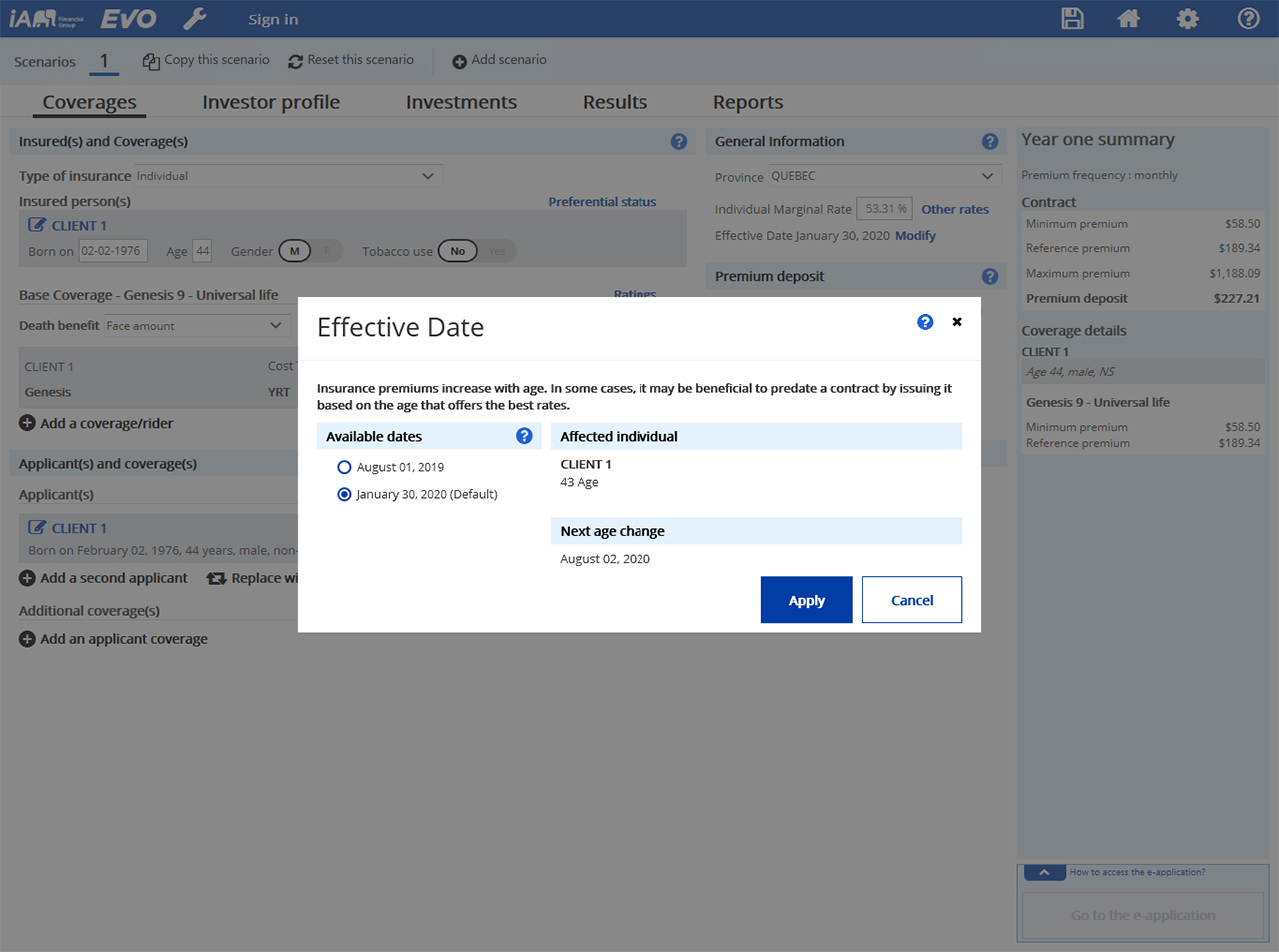This screenshot has width=1279, height=952.
Task: Click the edit icon beside insured CLIENT 1
Action: point(37,225)
